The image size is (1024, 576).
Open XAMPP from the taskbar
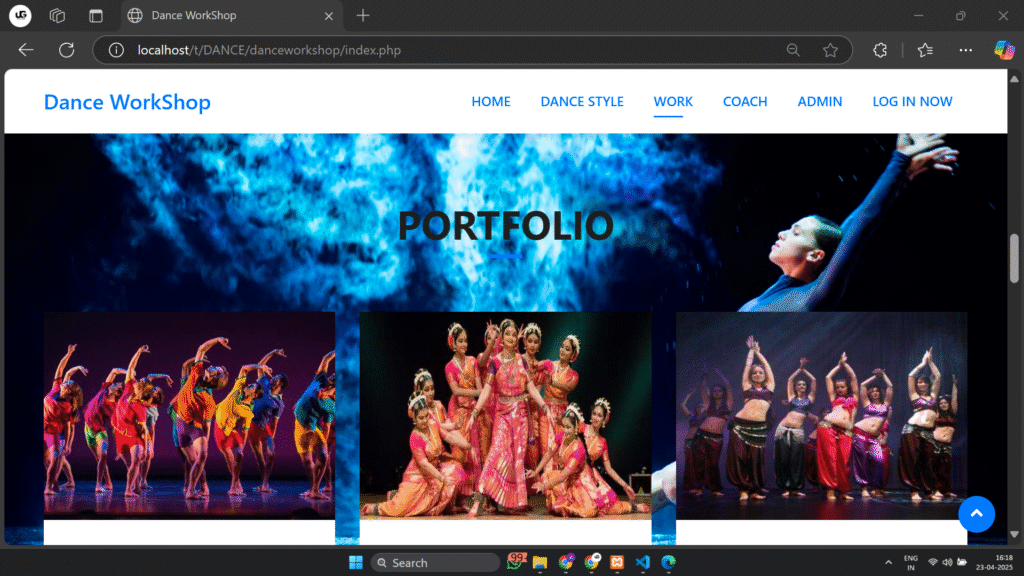point(617,562)
